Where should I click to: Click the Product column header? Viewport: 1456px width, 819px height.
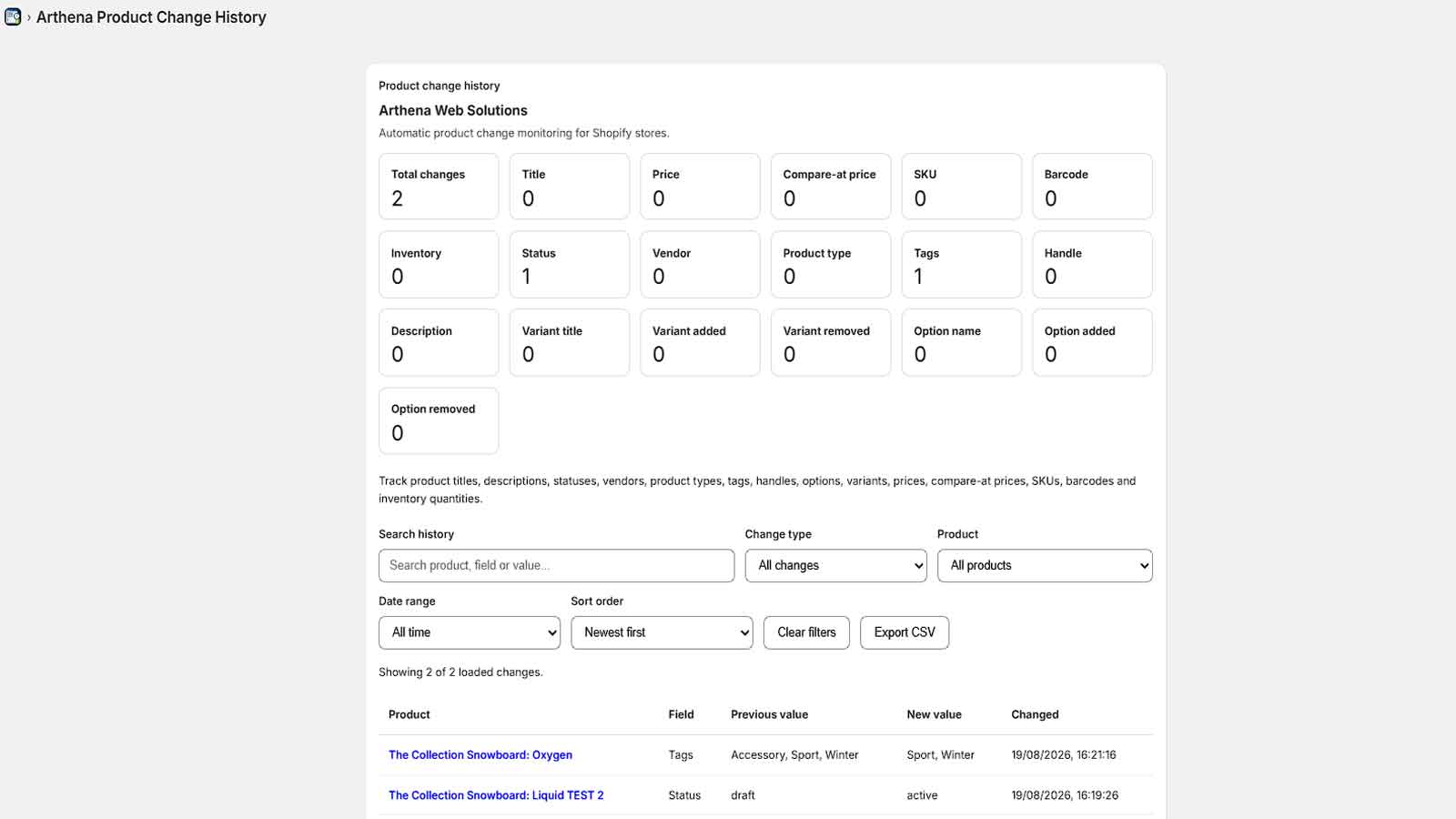(409, 715)
